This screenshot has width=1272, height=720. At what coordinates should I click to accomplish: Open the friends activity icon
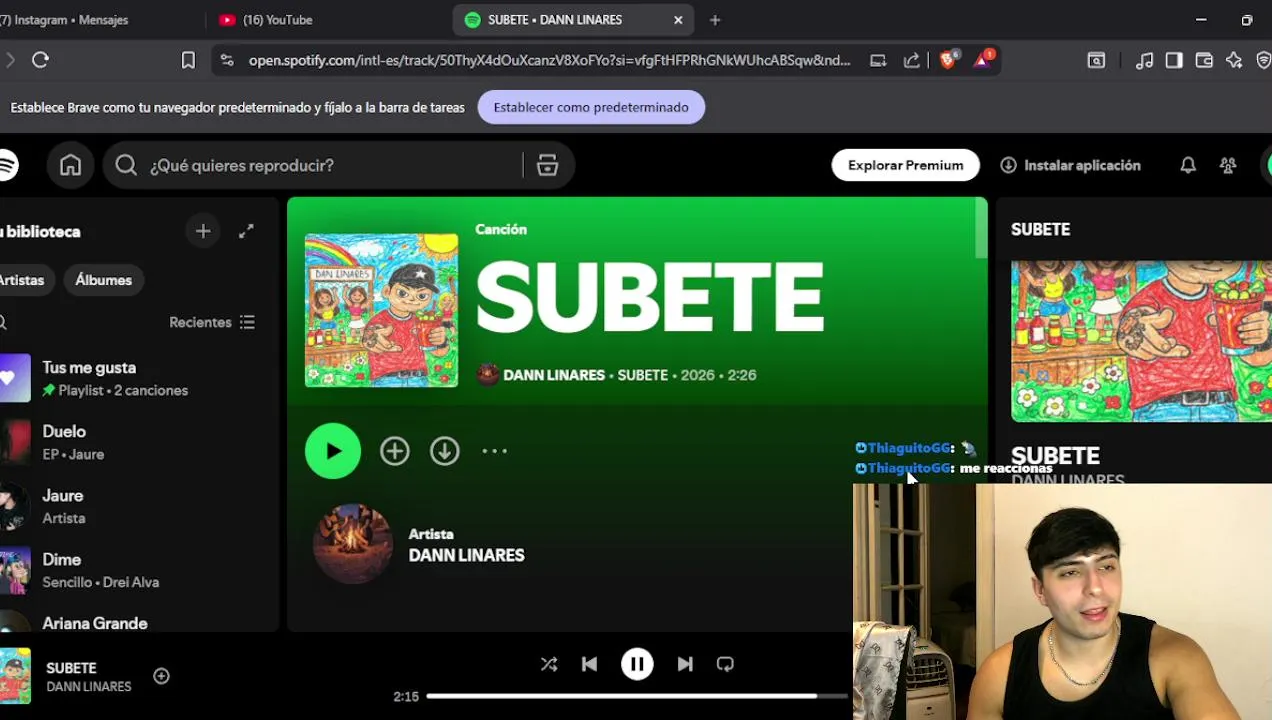pos(1228,165)
